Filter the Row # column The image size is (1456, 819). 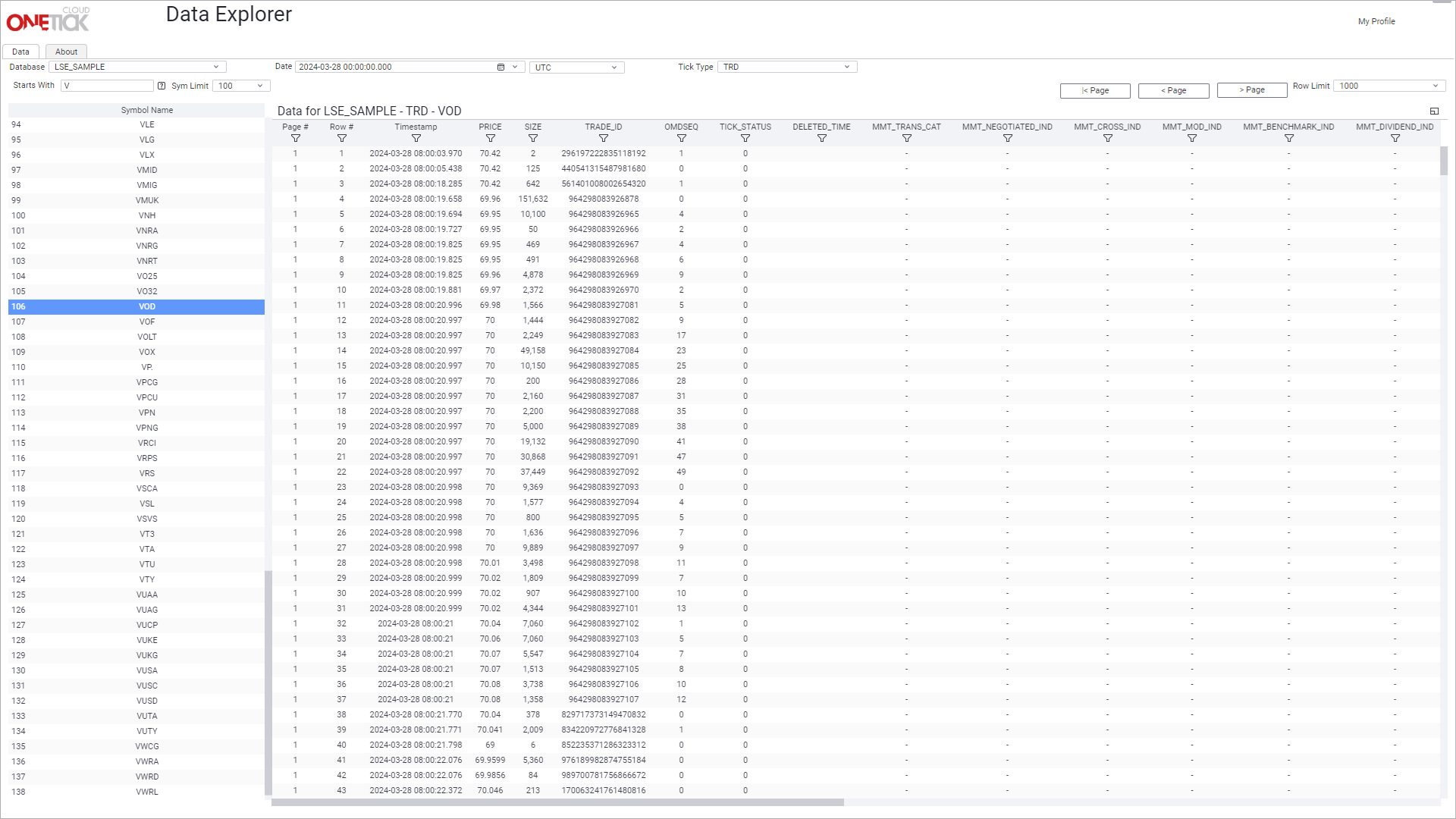tap(341, 139)
